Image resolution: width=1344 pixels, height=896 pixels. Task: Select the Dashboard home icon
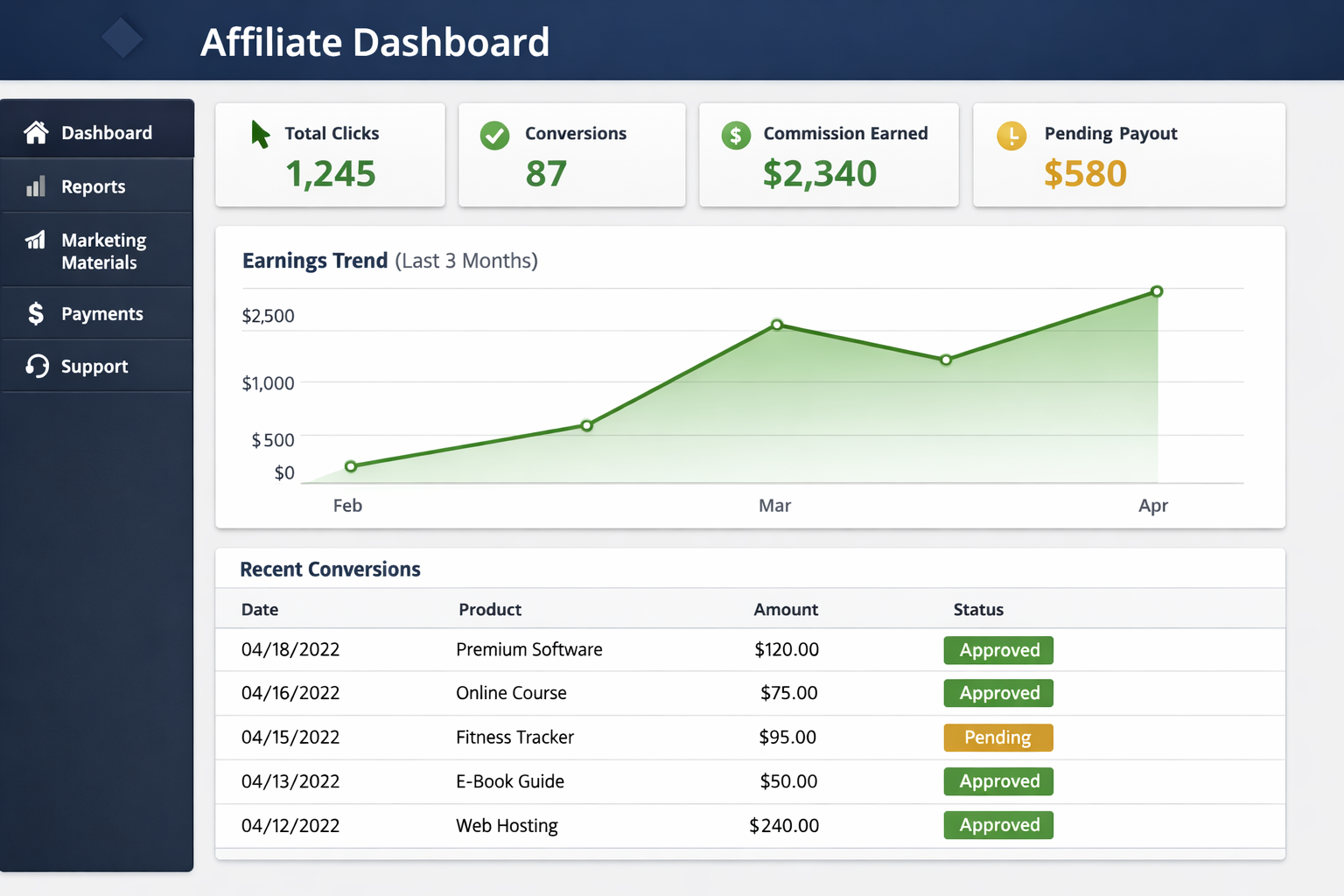[x=36, y=132]
